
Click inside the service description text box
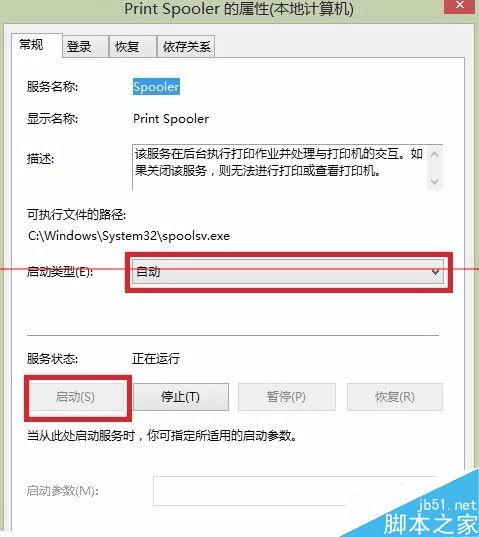click(x=279, y=167)
